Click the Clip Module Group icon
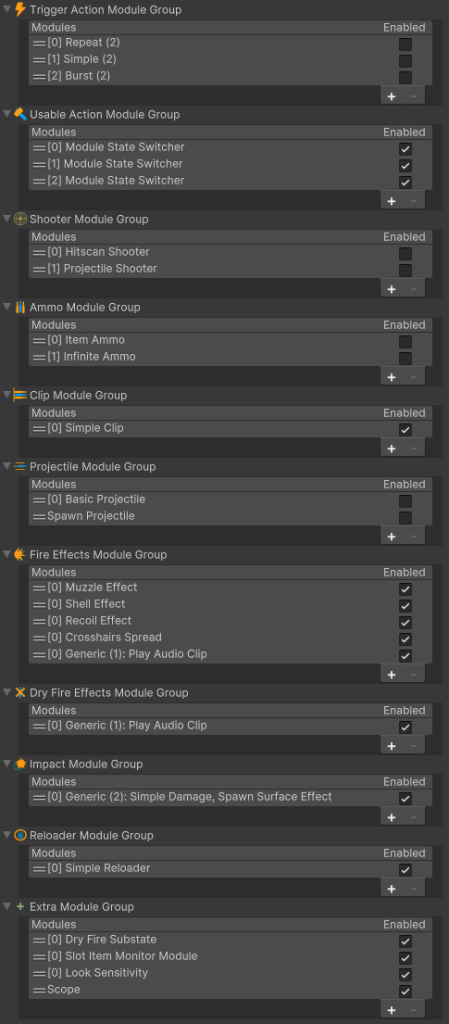 point(20,395)
